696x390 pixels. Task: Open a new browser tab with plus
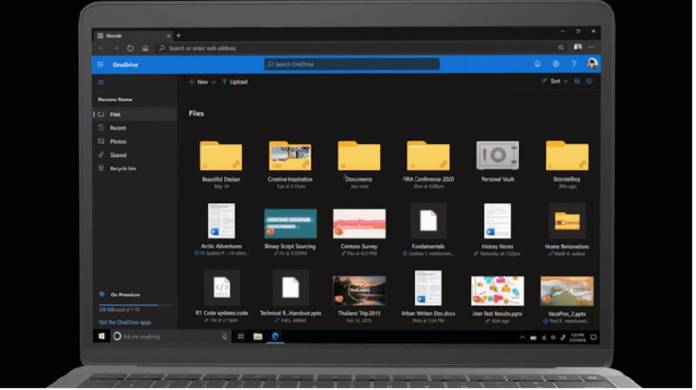tap(178, 35)
